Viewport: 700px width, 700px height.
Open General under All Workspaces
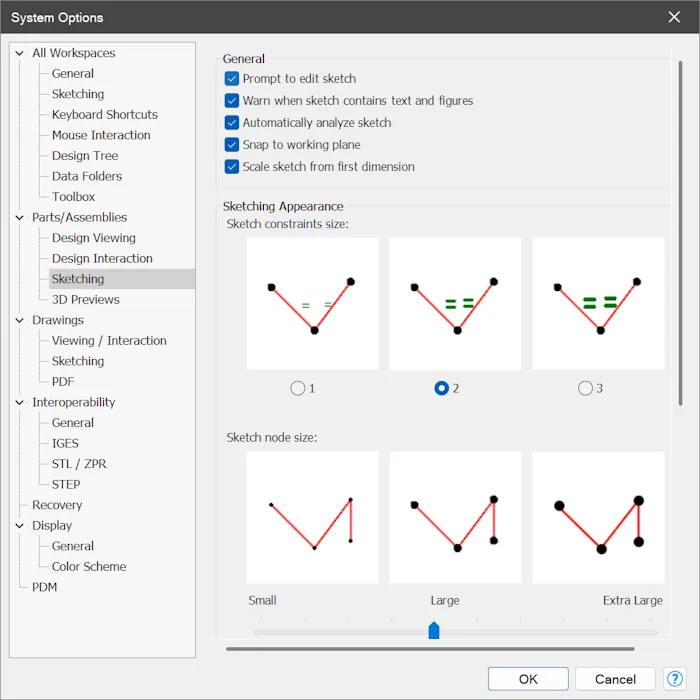[73, 73]
